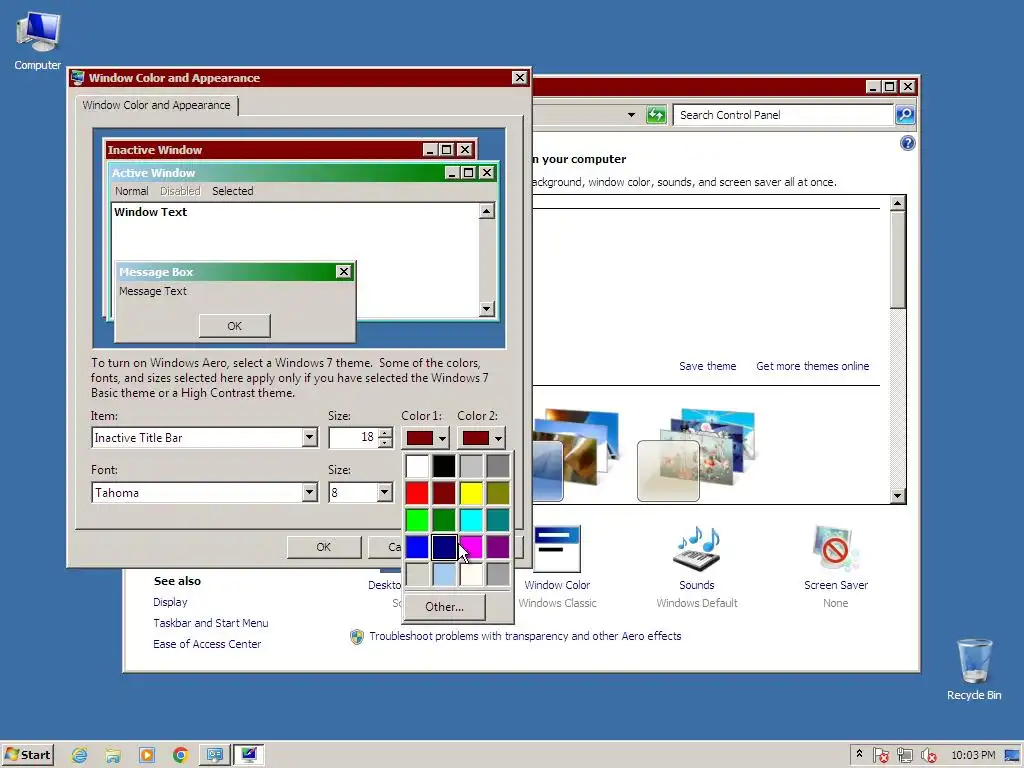Click the Search Control Panel field
This screenshot has height=768, width=1024.
(783, 115)
